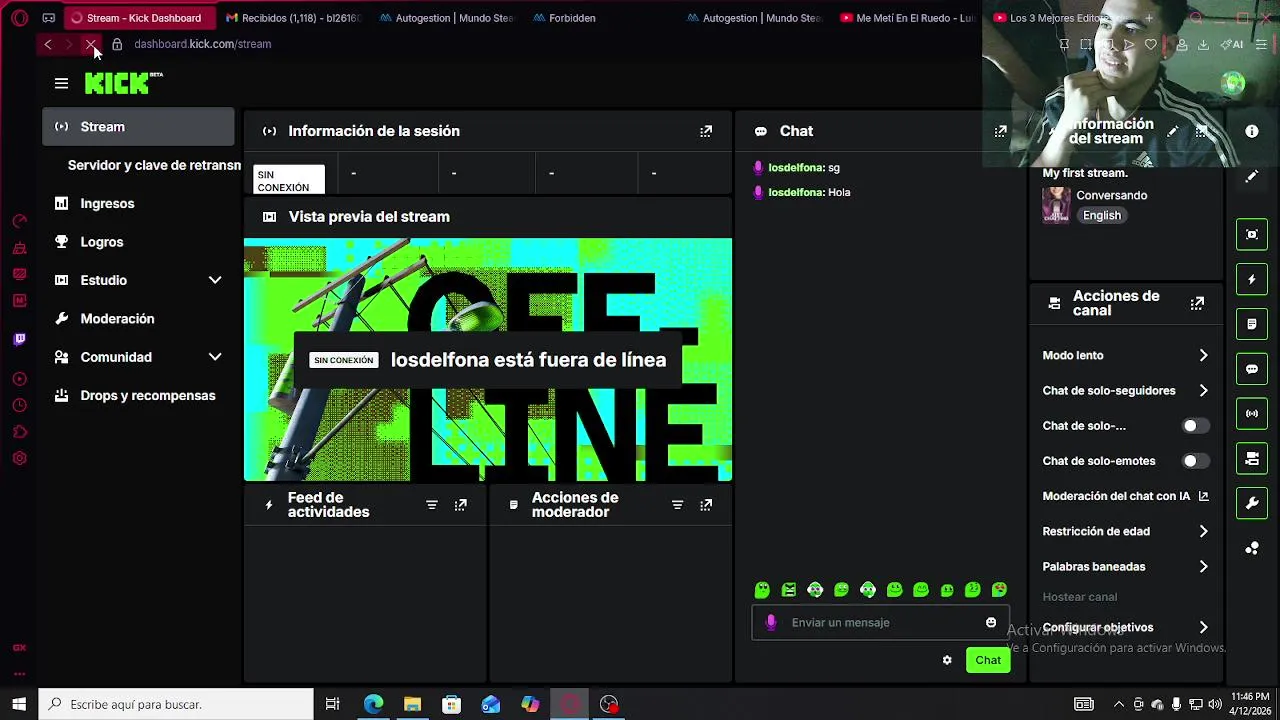Click the pencil edit icon in right sidebar
Viewport: 1280px width, 720px height.
[1252, 177]
